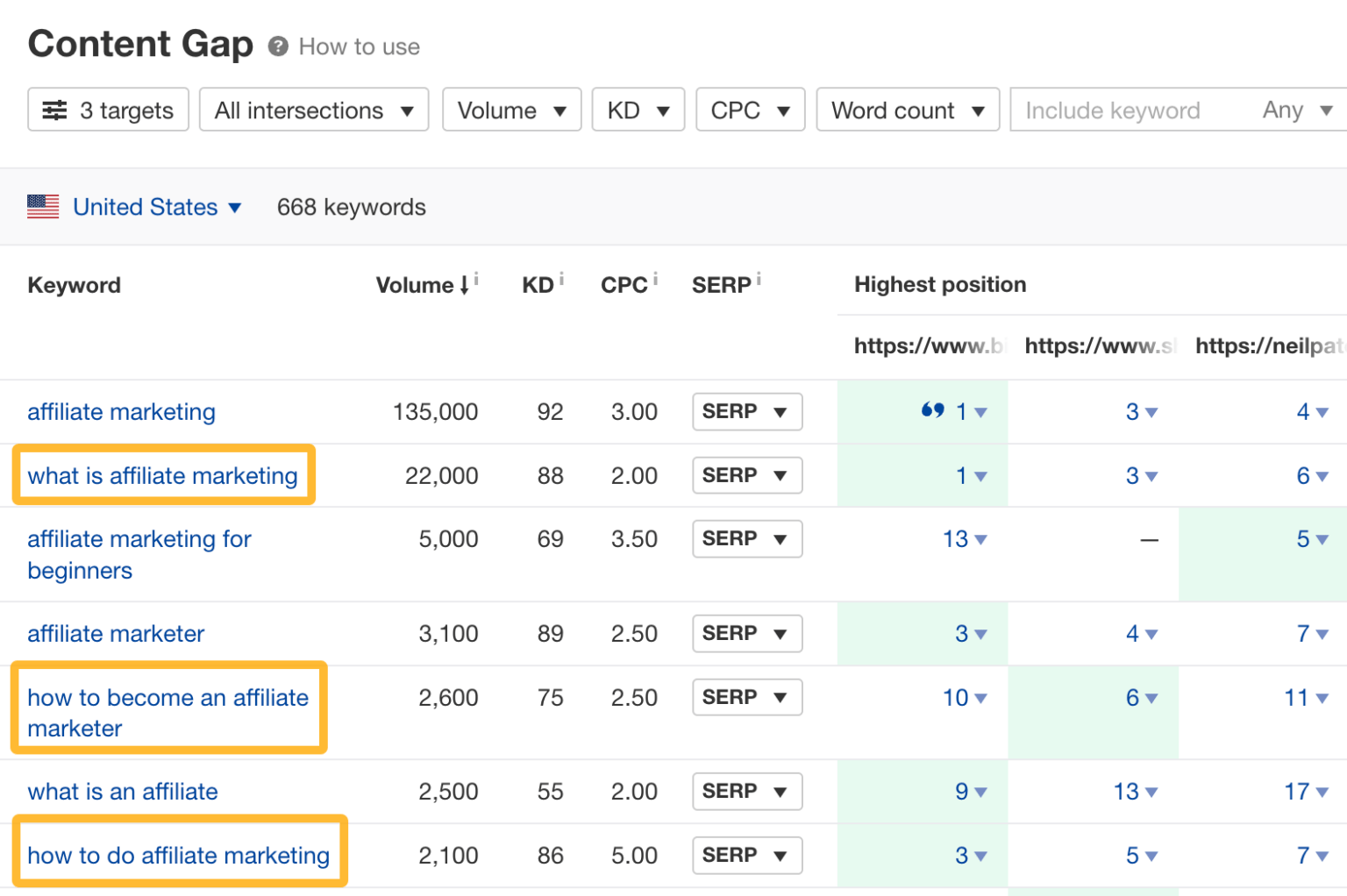This screenshot has width=1347, height=896.
Task: Expand the SERP dropdown for affiliate marketing row
Action: coord(746,411)
